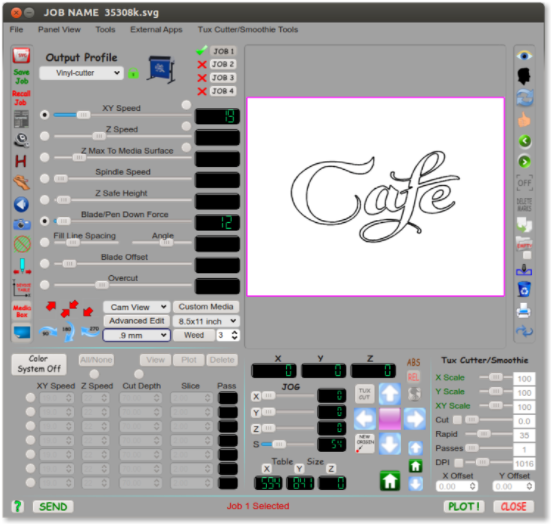
Task: Select the Blade Offset radio button
Action: click(x=45, y=264)
